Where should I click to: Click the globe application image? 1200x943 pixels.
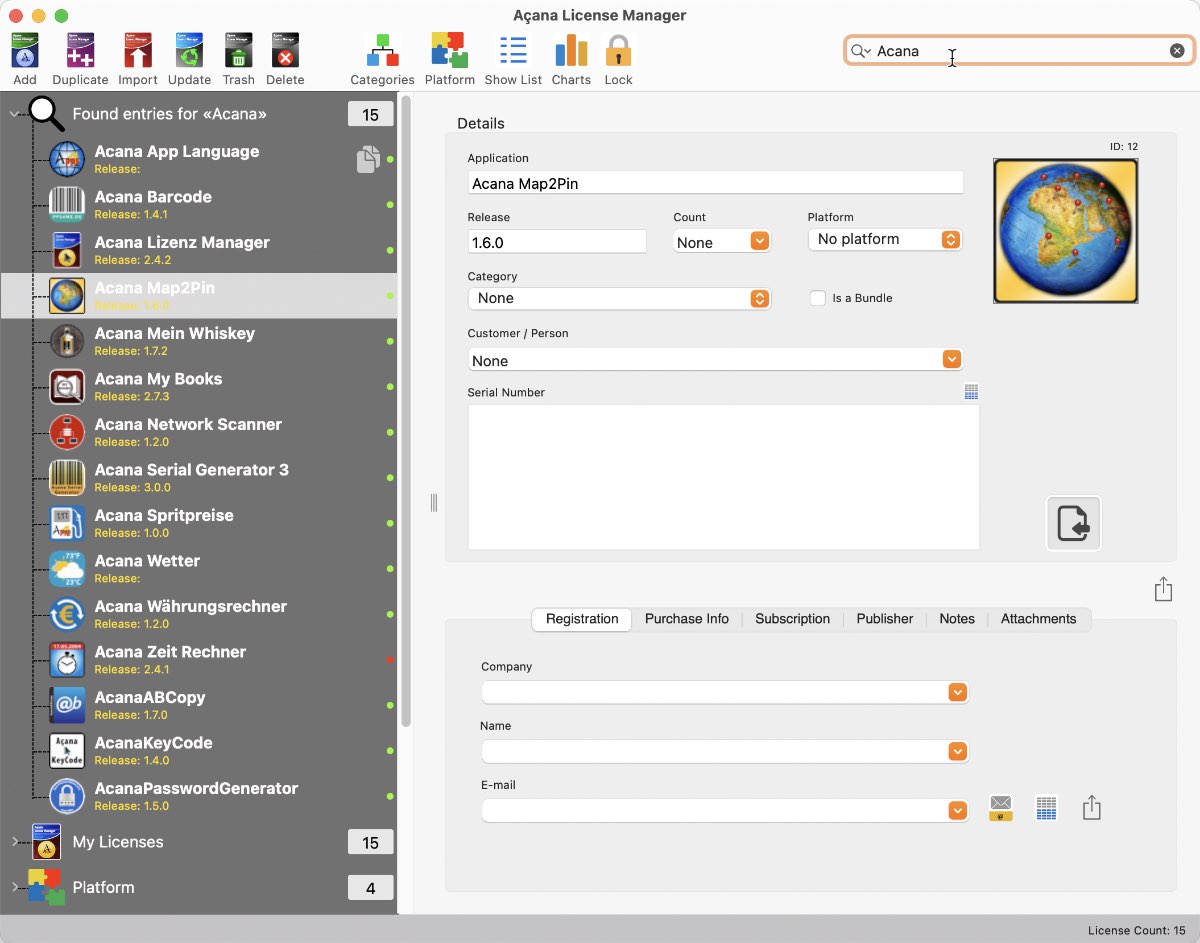[x=1065, y=231]
